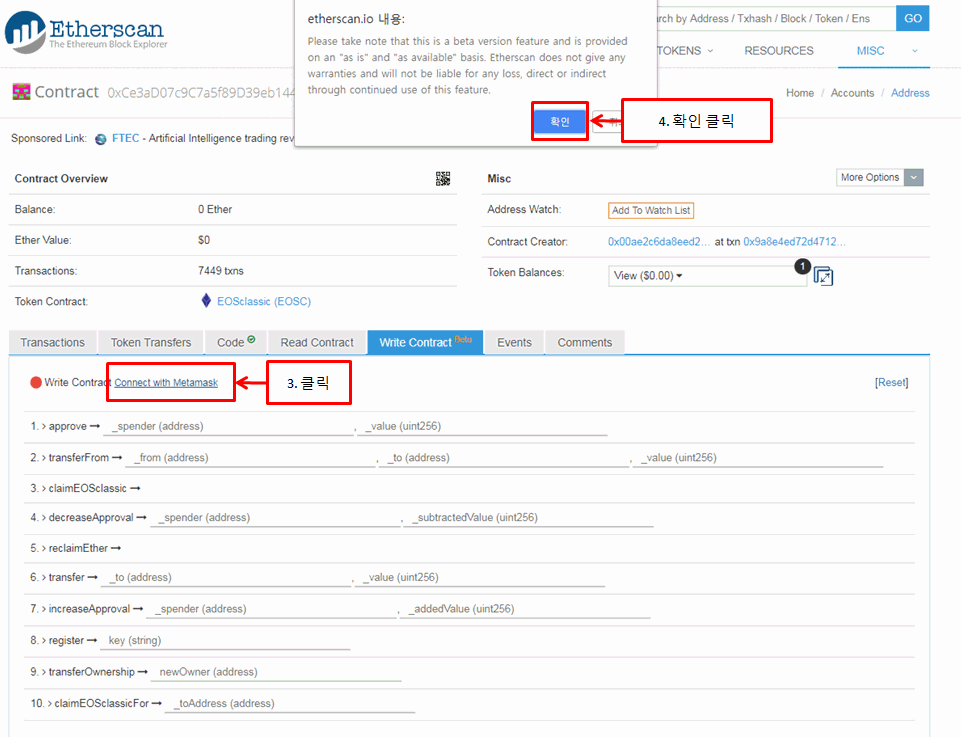Open the TOKENS menu dropdown
The height and width of the screenshot is (737, 961).
pos(685,51)
